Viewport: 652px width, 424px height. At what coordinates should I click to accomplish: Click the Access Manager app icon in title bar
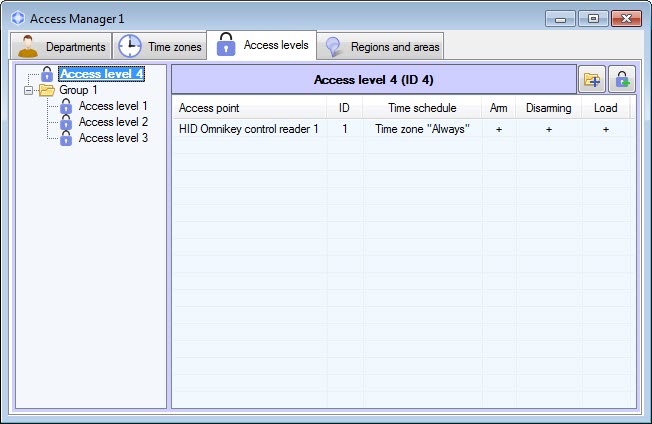18,18
